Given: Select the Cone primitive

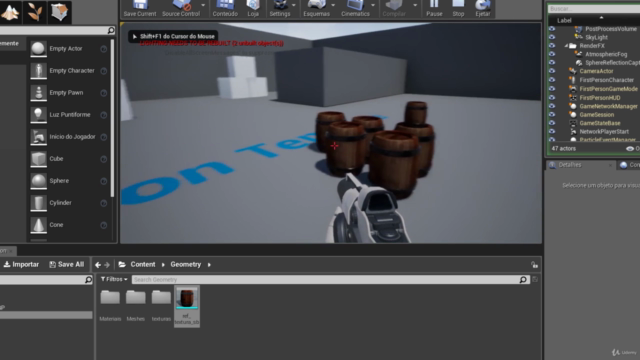Looking at the screenshot, I should [x=69, y=225].
